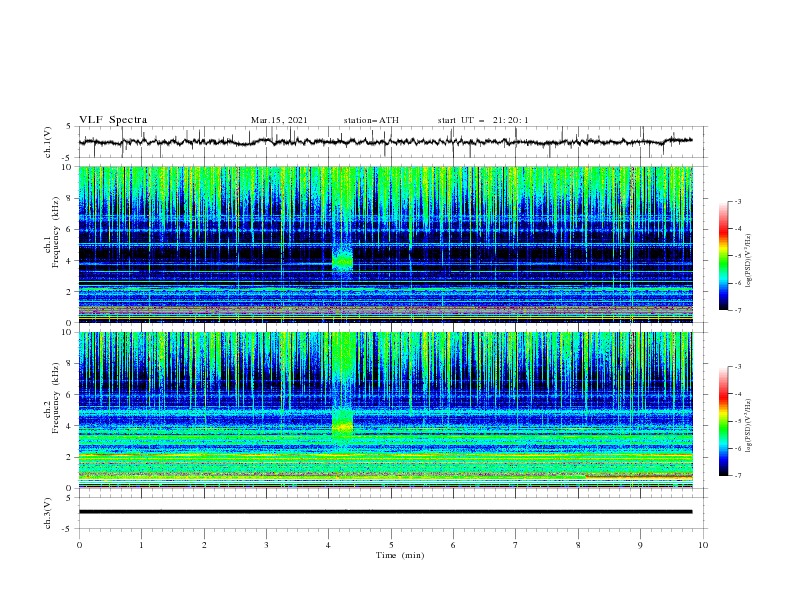Click ch.2 color bar "log(PSD)(V²/Hz)" label
This screenshot has width=792, height=612.
point(748,426)
